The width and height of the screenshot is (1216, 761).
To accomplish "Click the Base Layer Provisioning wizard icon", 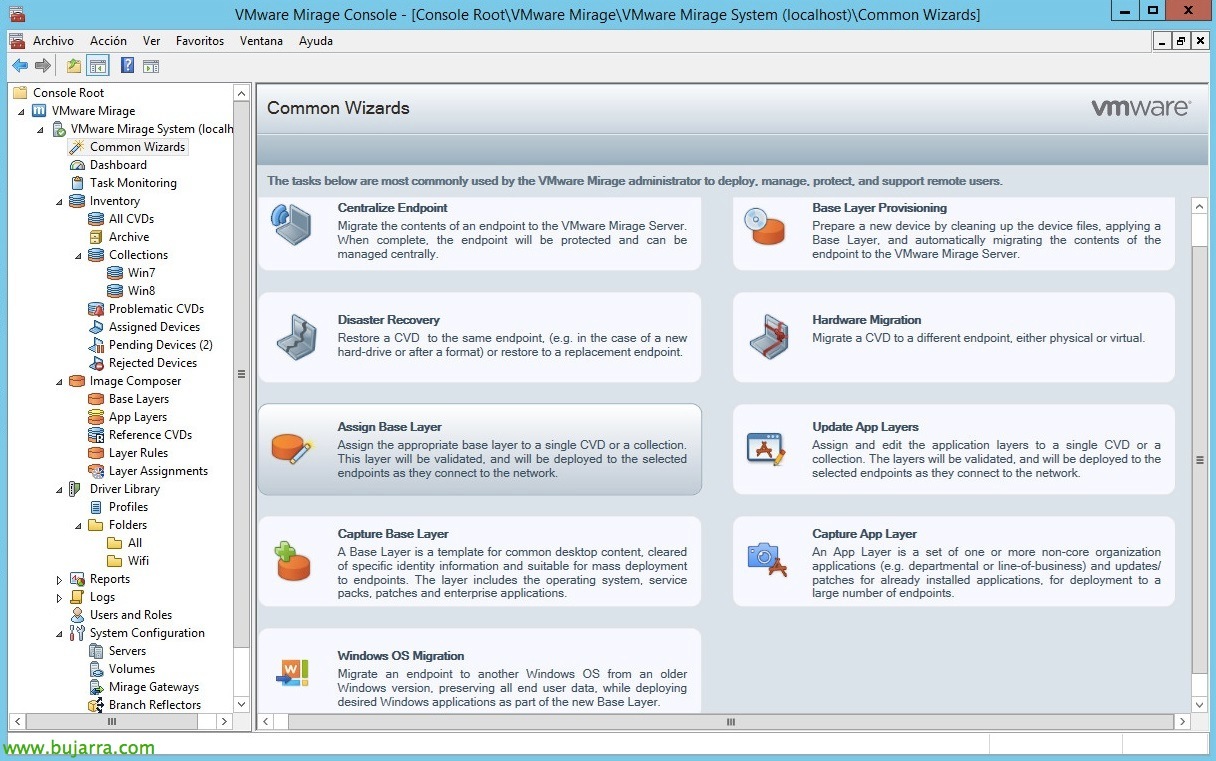I will pyautogui.click(x=767, y=226).
